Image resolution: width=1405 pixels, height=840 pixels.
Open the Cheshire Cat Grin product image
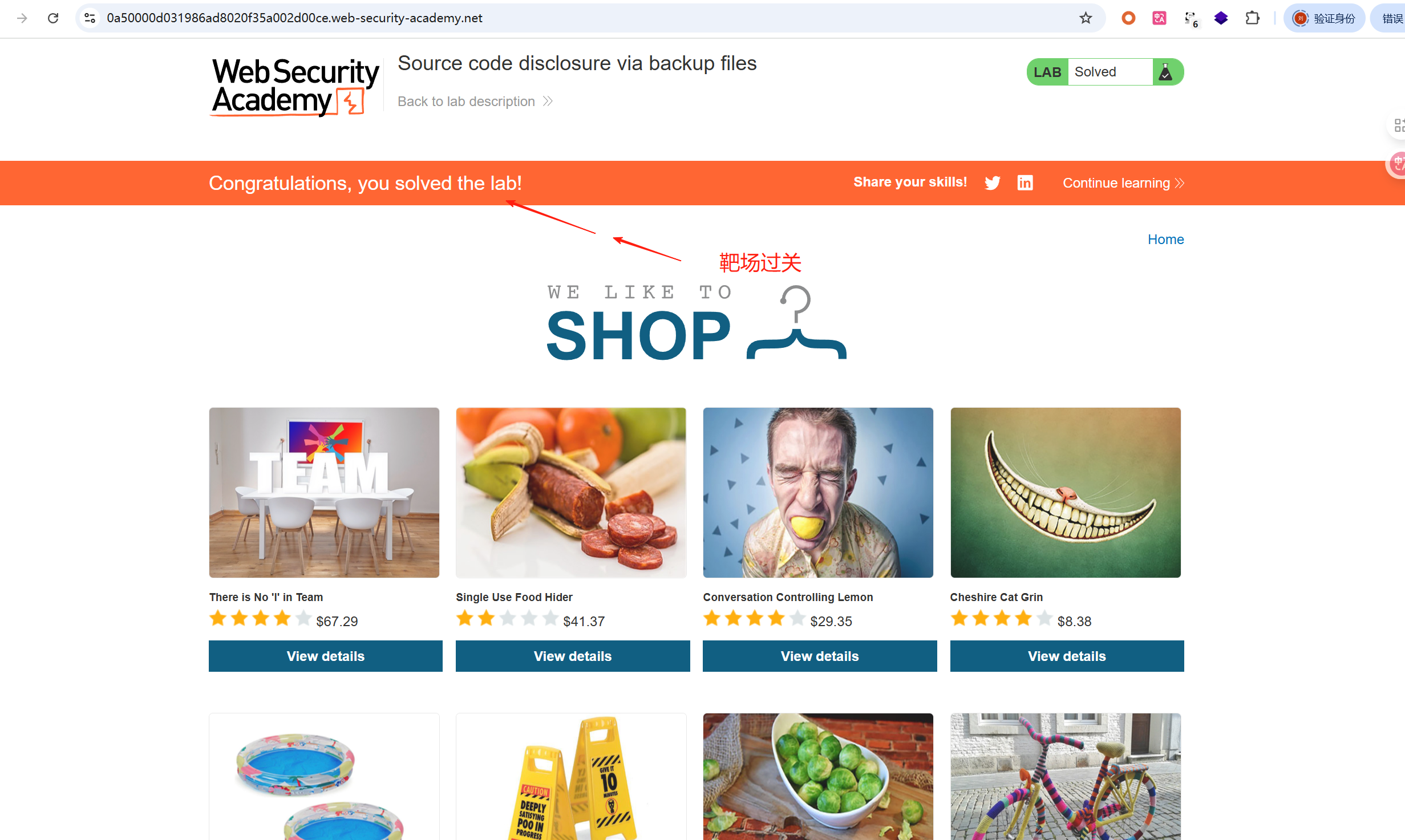(1066, 493)
